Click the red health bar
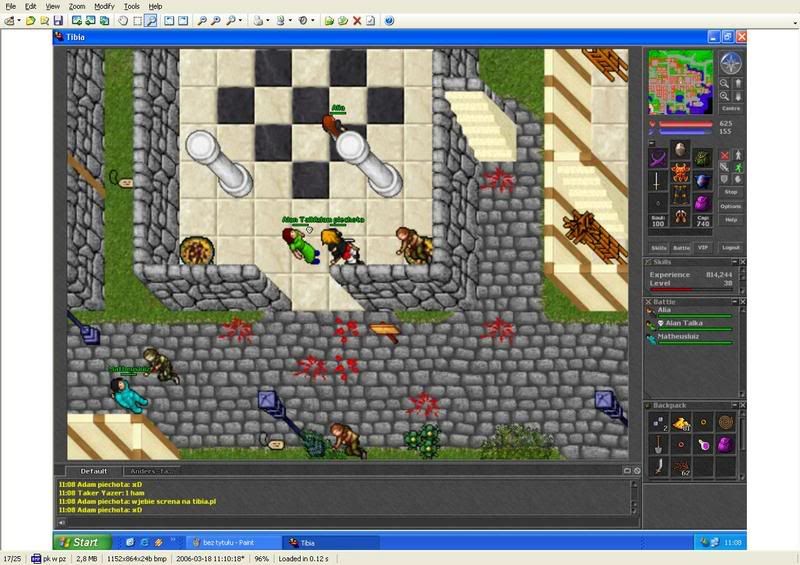The image size is (800, 565). 685,124
